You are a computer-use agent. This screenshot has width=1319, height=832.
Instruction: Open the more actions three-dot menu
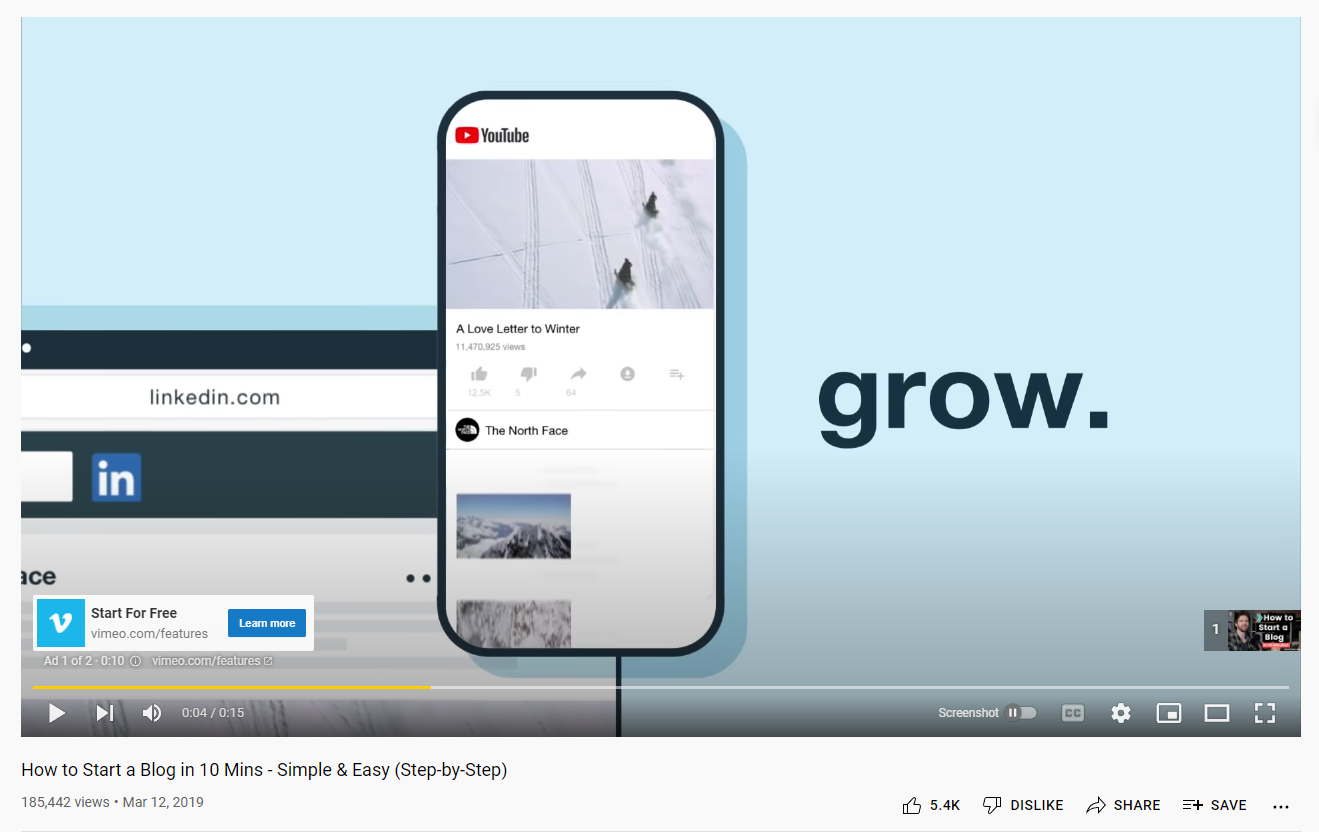tap(1281, 805)
